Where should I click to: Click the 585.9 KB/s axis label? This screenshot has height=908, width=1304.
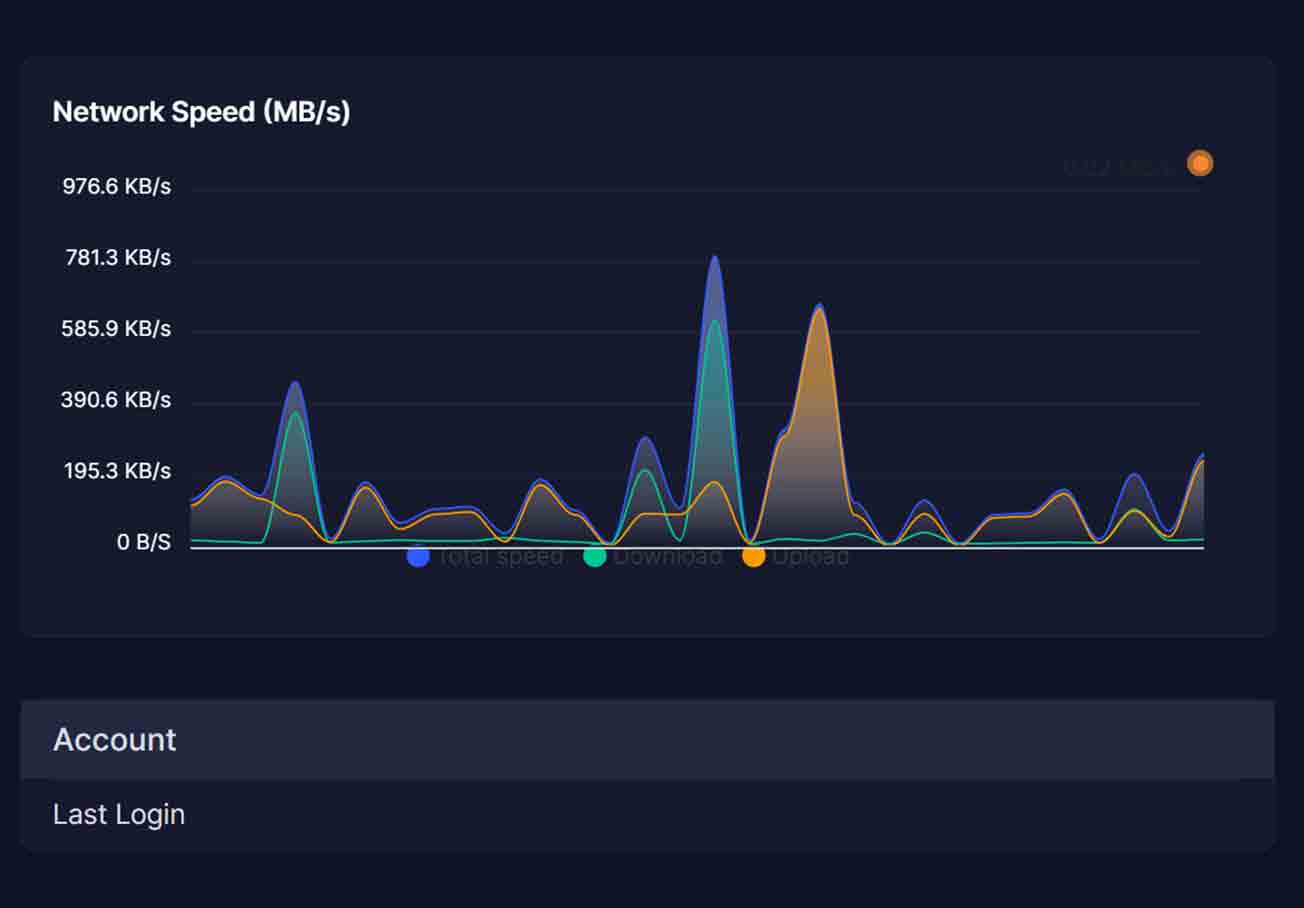[117, 329]
